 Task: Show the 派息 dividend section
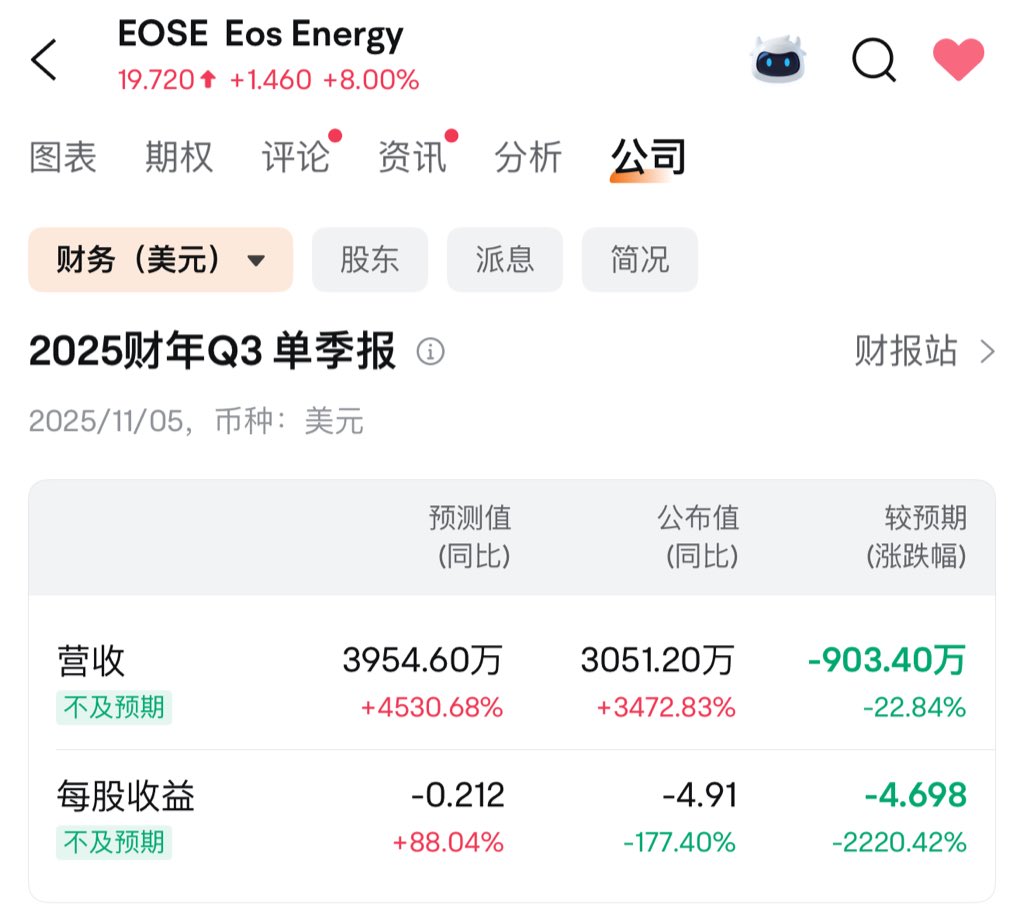pyautogui.click(x=505, y=260)
